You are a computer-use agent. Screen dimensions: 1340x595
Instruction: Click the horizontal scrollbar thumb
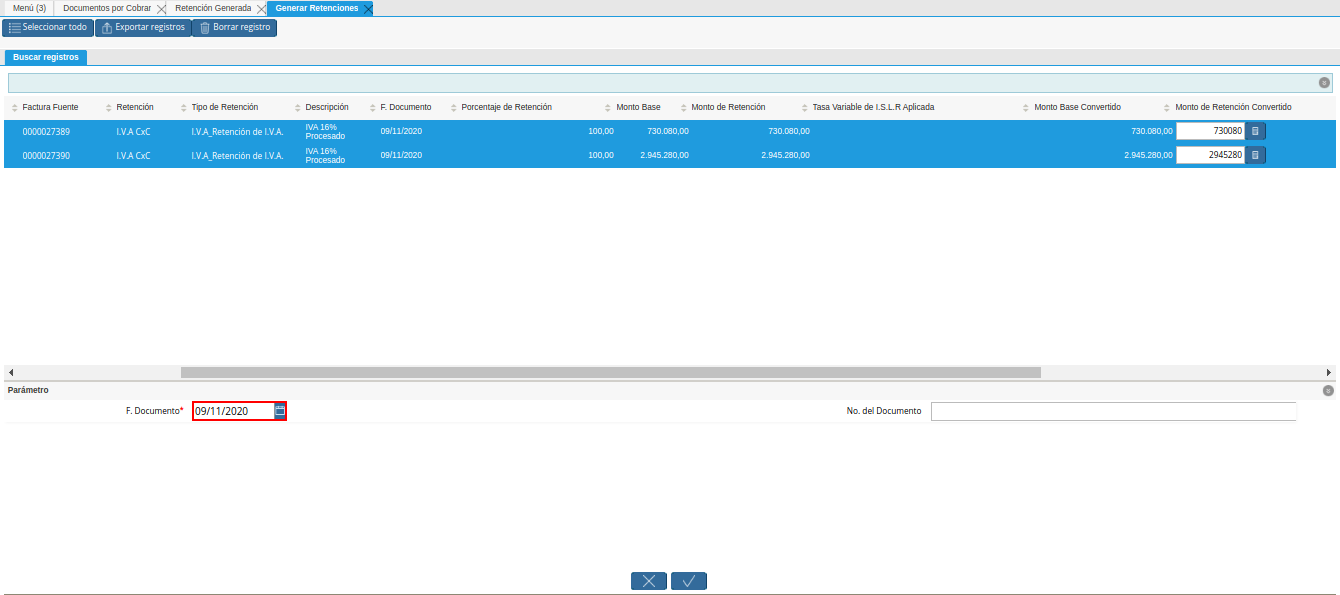pyautogui.click(x=611, y=372)
